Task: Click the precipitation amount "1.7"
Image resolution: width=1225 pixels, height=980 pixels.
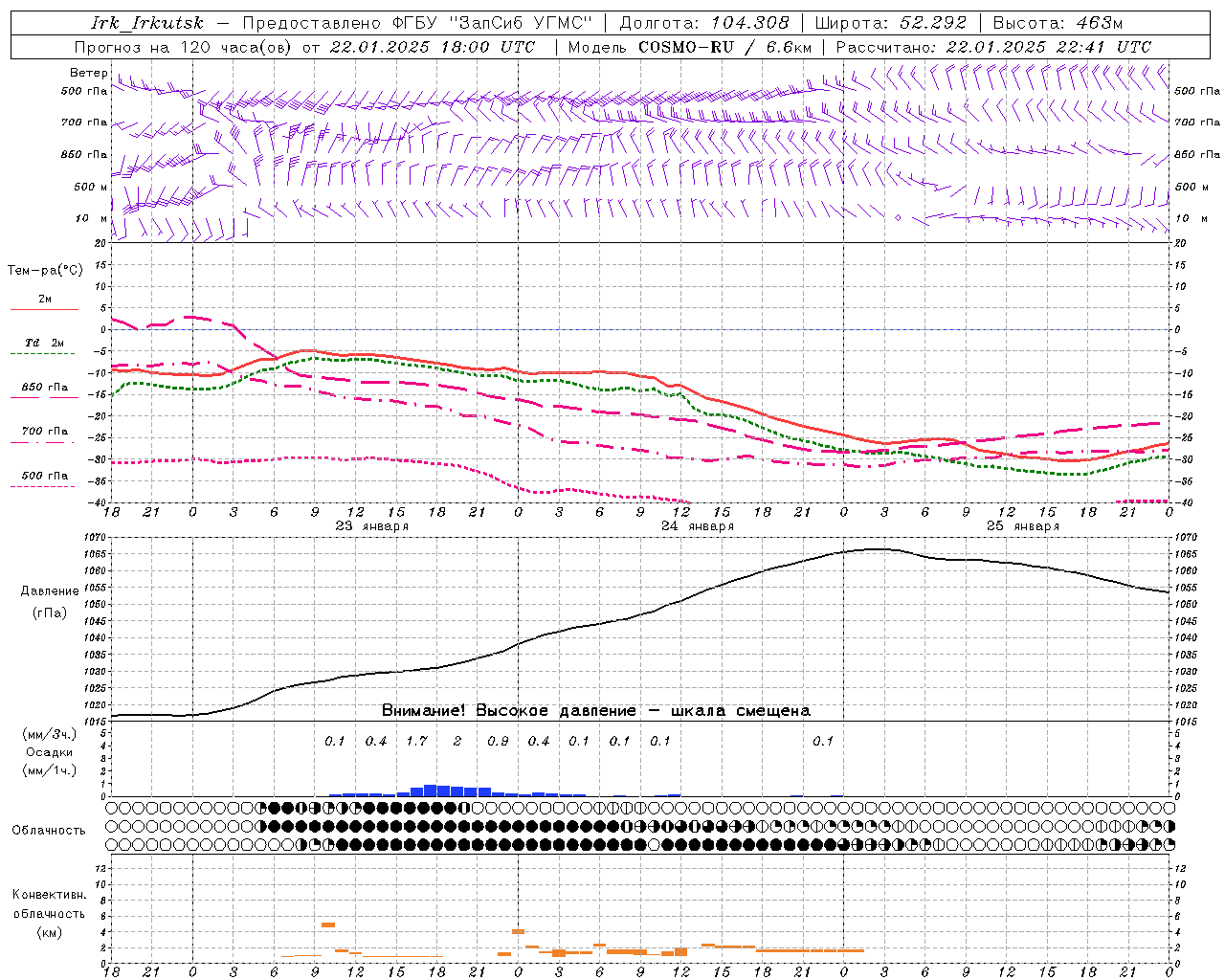Action: click(416, 742)
